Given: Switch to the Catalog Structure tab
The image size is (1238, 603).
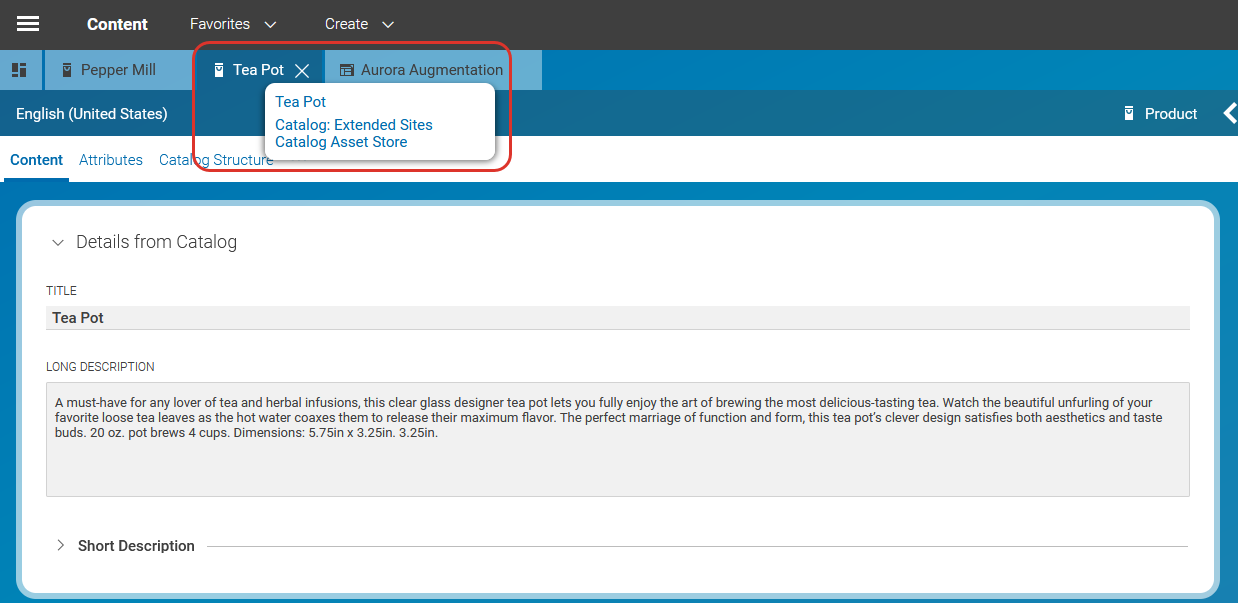Looking at the screenshot, I should (x=216, y=160).
